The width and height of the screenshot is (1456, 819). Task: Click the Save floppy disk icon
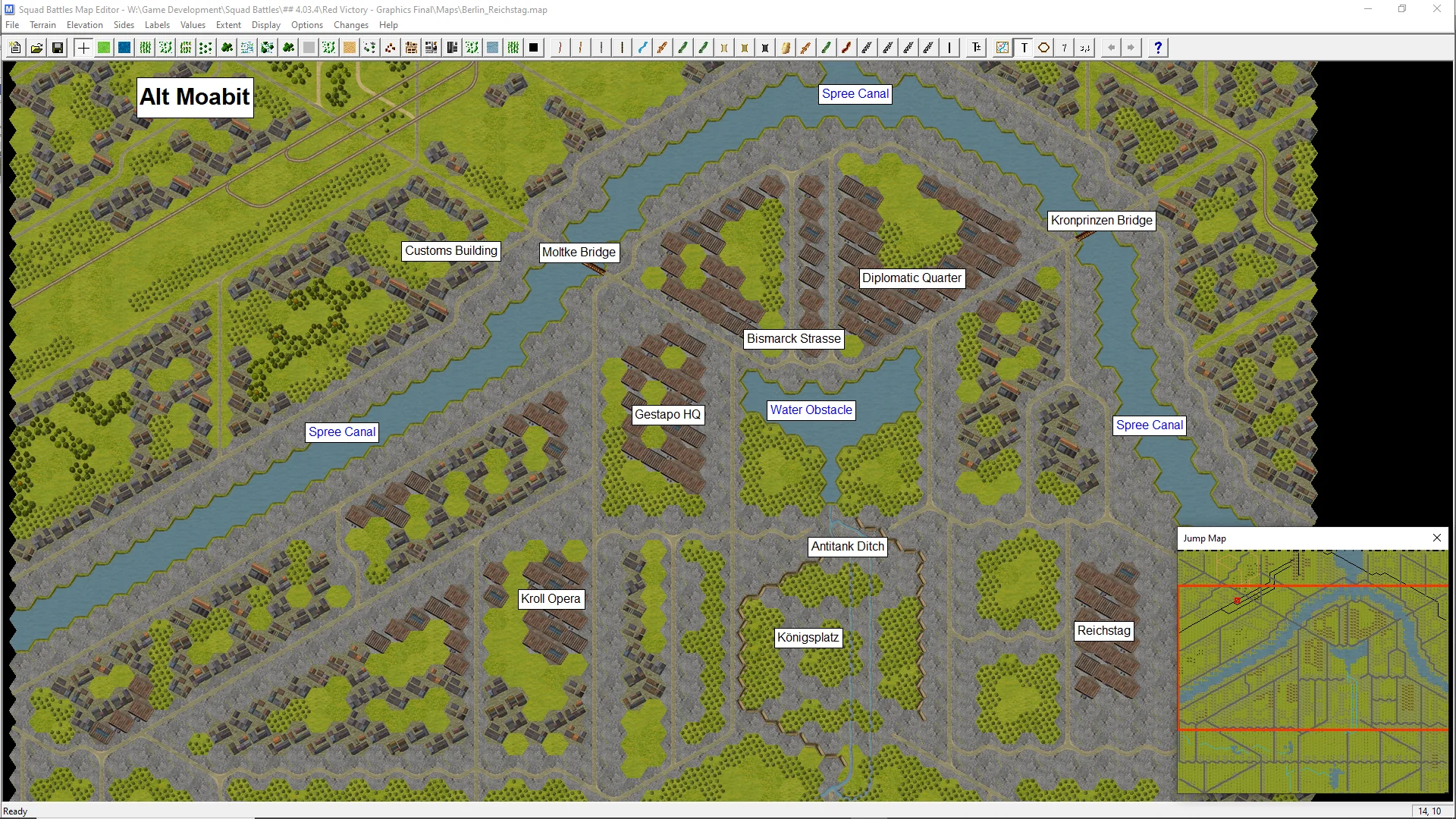click(57, 48)
